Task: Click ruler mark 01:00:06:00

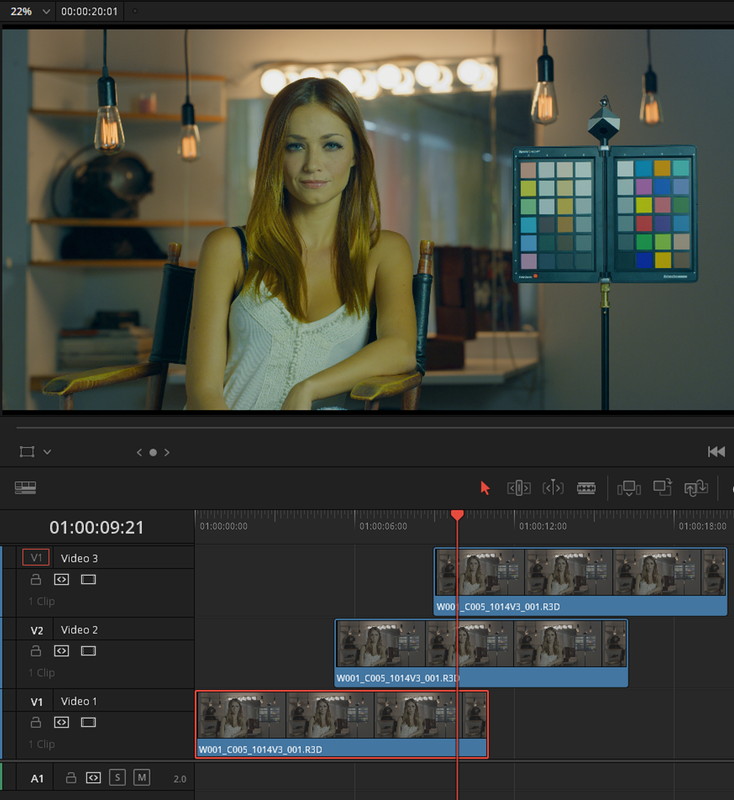Action: pyautogui.click(x=383, y=526)
